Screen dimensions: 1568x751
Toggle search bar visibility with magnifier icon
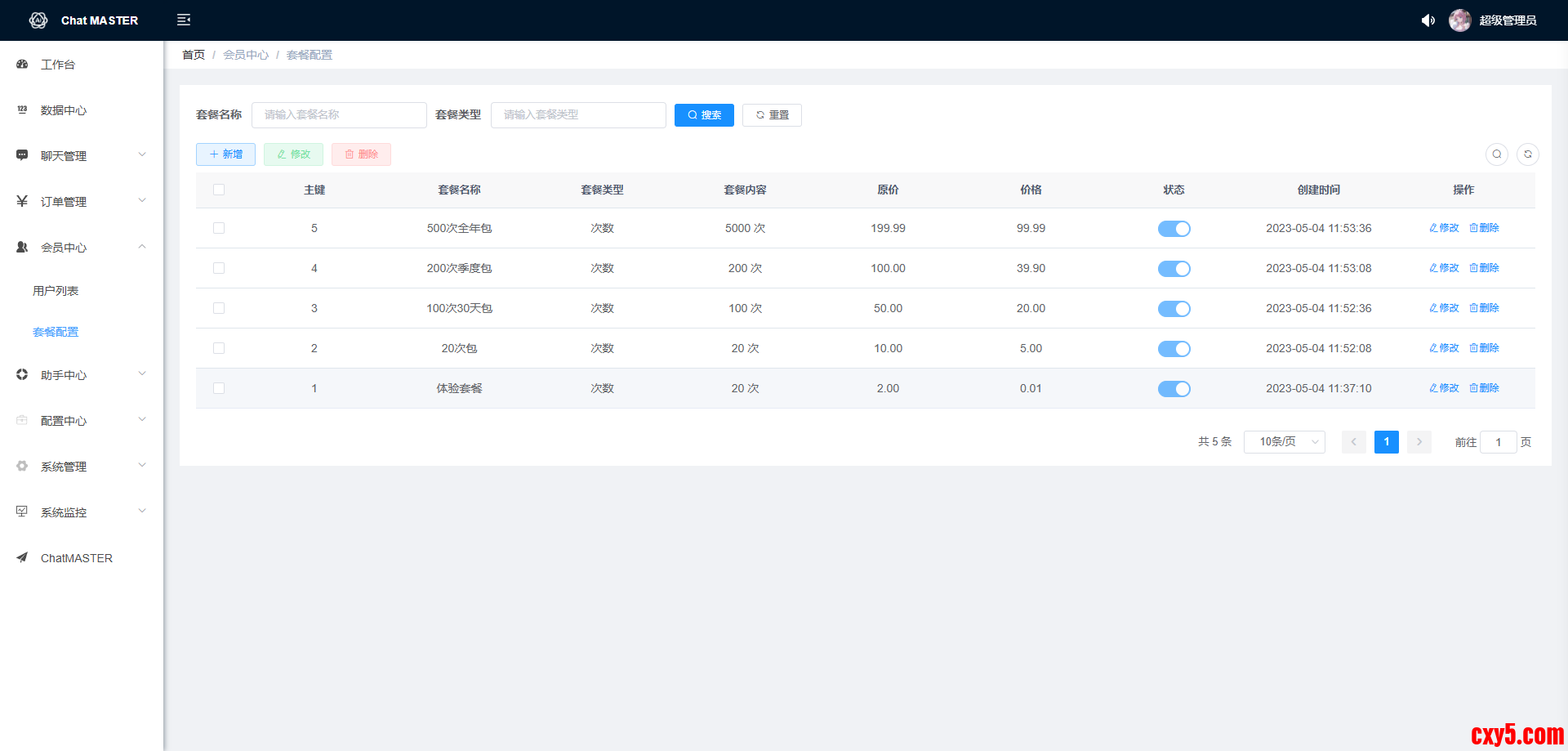coord(1496,154)
